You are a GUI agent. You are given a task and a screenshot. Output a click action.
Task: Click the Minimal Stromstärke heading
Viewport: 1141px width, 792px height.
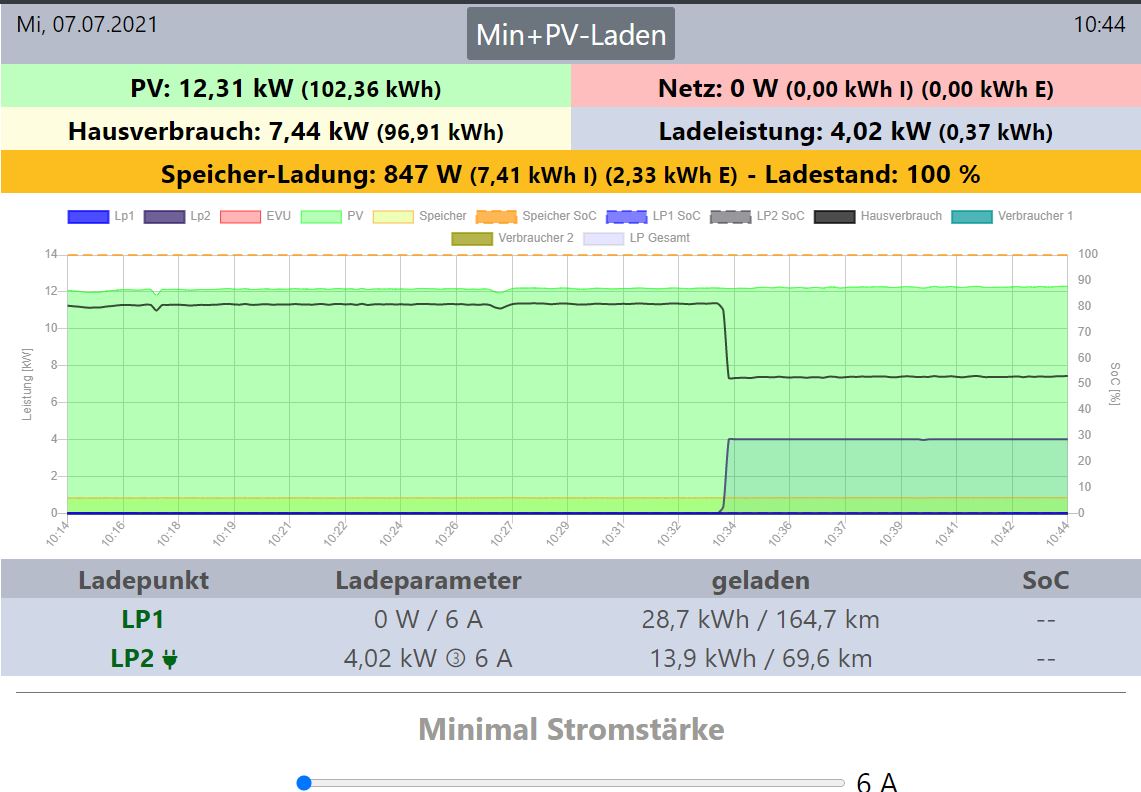click(x=571, y=729)
